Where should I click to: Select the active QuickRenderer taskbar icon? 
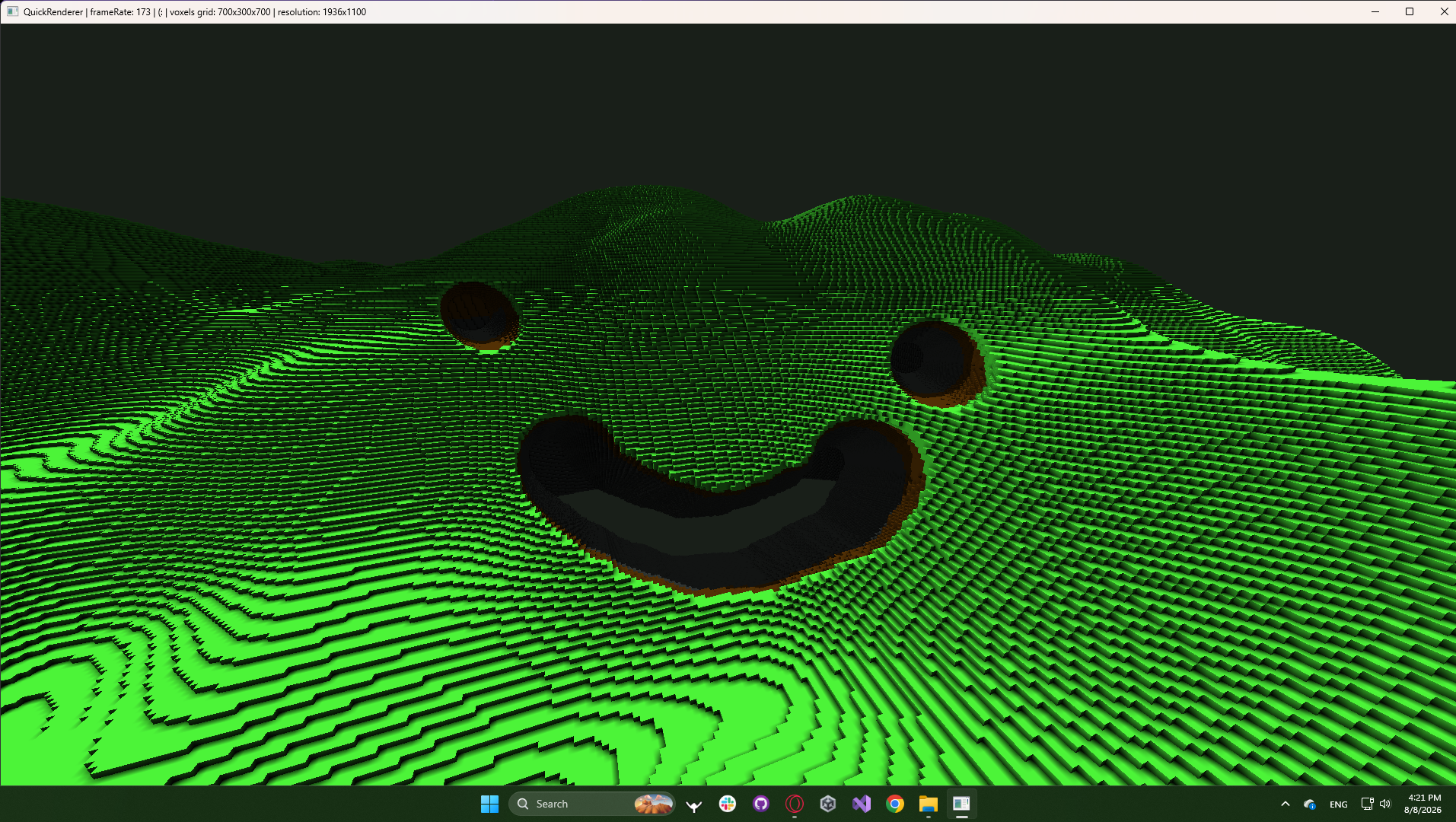(962, 804)
